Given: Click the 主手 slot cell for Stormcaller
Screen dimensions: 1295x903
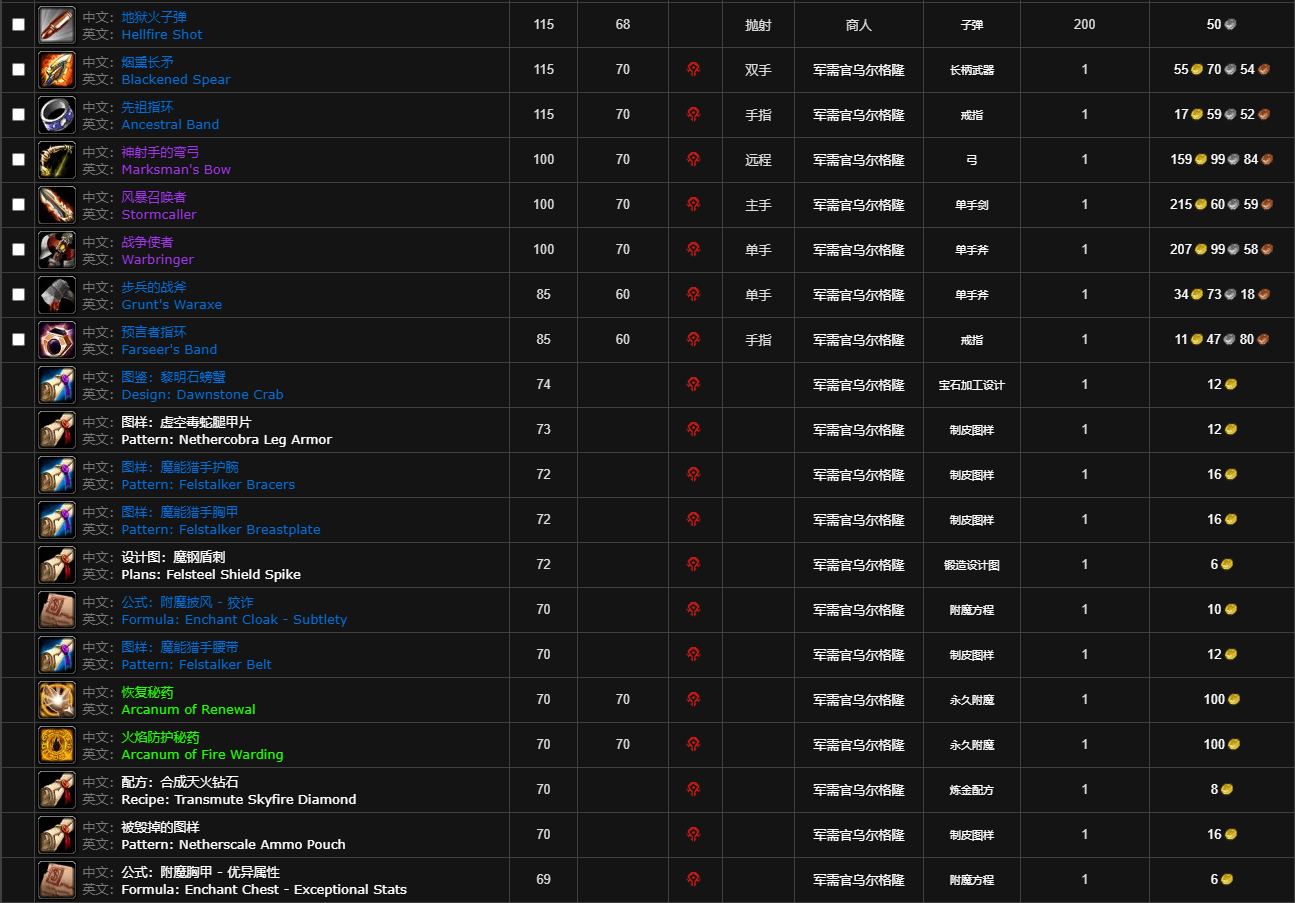Looking at the screenshot, I should pyautogui.click(x=758, y=205).
